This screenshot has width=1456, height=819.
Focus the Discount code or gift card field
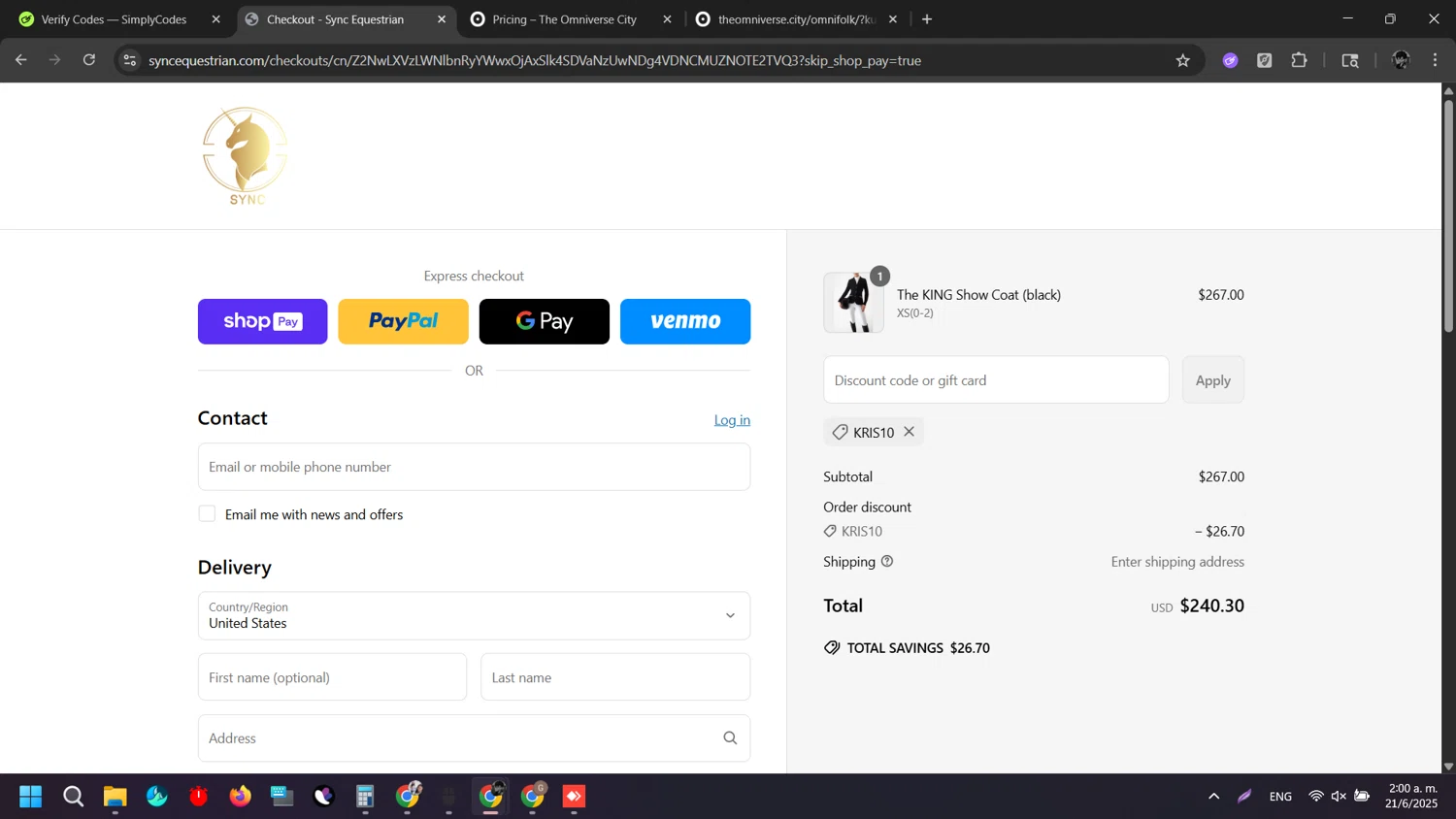pos(996,380)
